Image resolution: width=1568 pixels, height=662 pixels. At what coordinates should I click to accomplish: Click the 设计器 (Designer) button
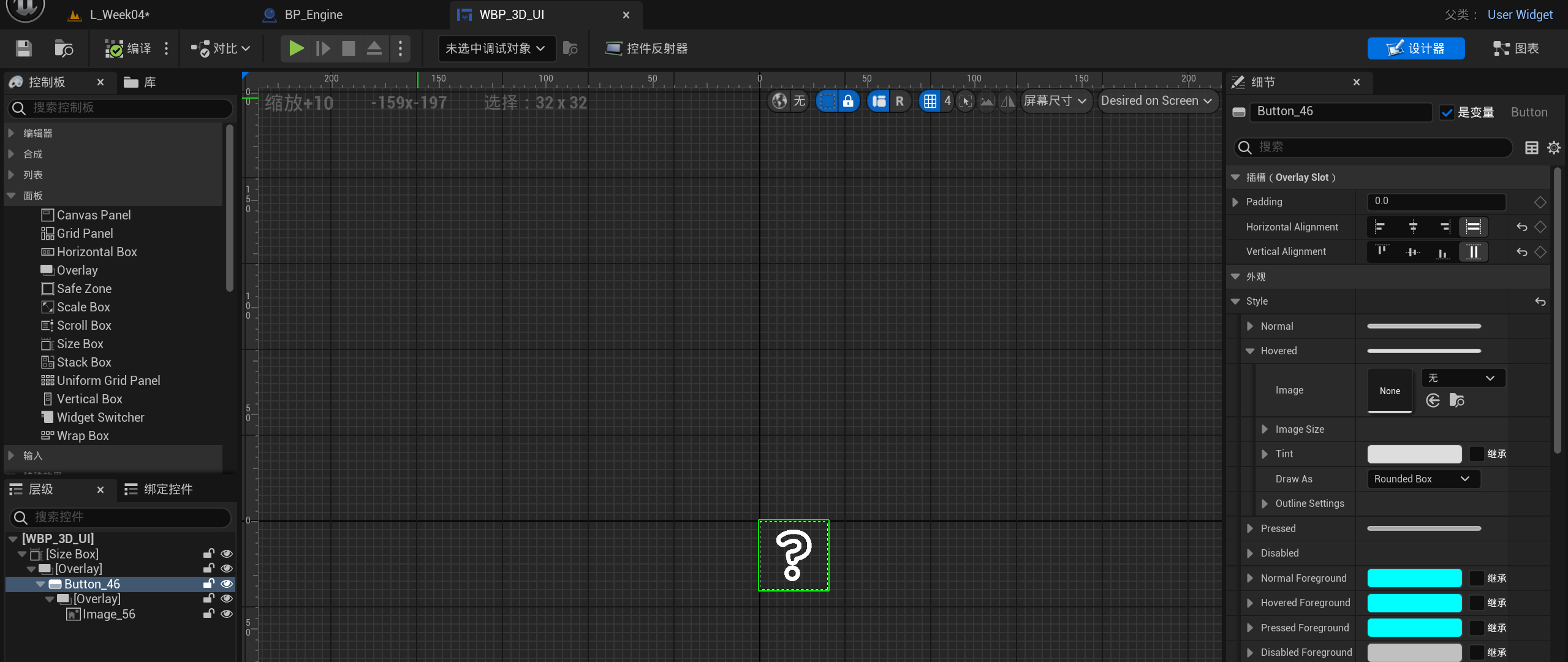tap(1416, 48)
